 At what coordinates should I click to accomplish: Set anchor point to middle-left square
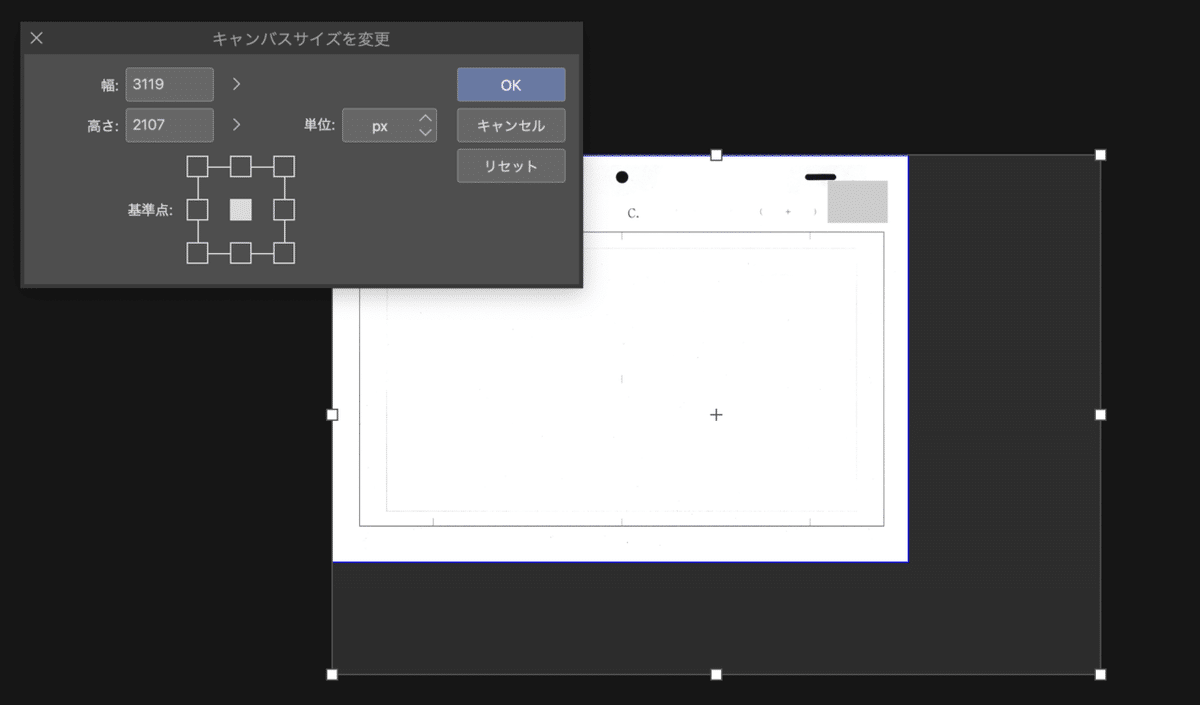[196, 210]
